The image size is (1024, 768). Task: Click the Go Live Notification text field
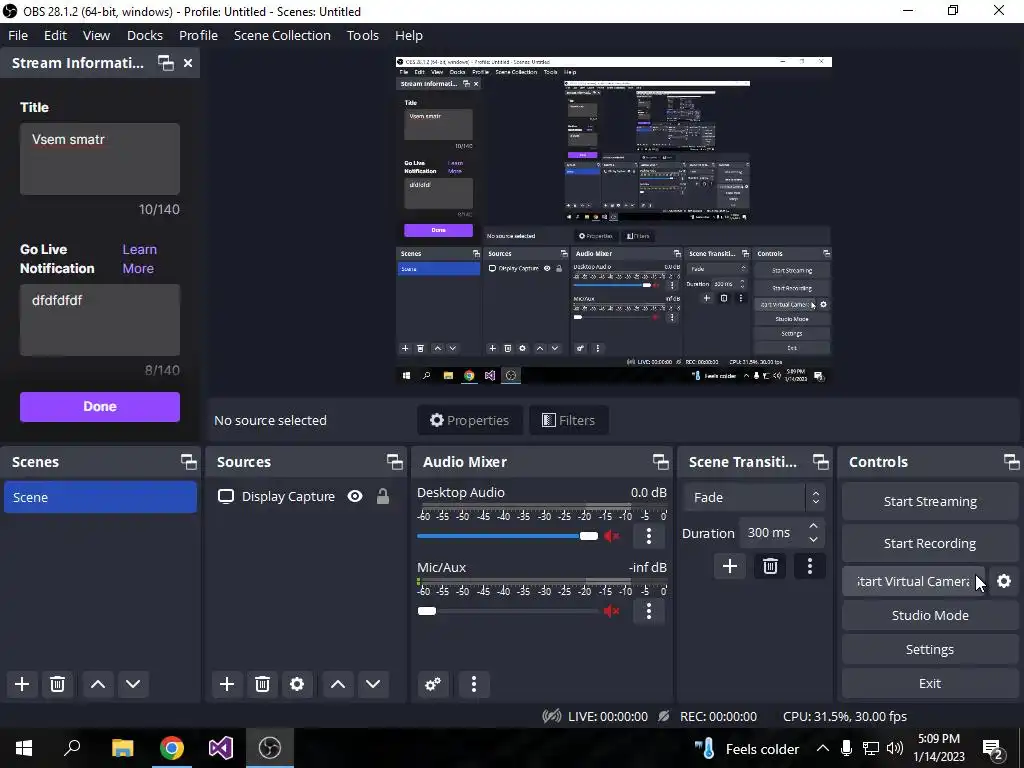coord(100,319)
